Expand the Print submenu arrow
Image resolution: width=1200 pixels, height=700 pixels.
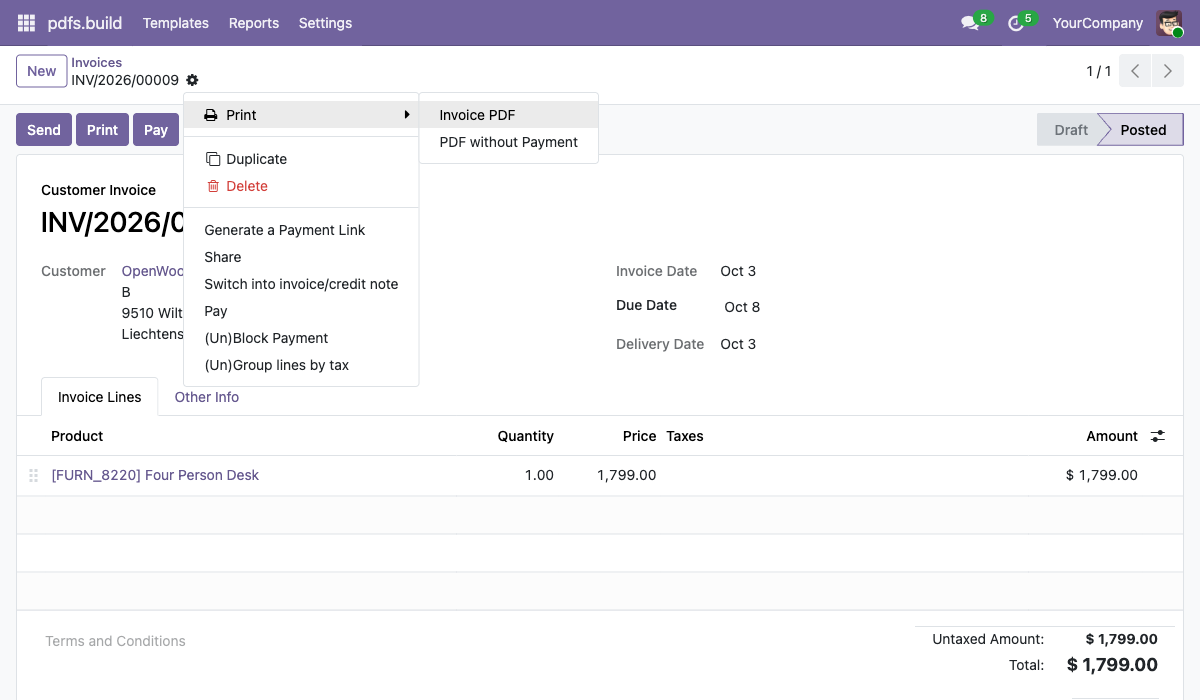[x=406, y=115]
